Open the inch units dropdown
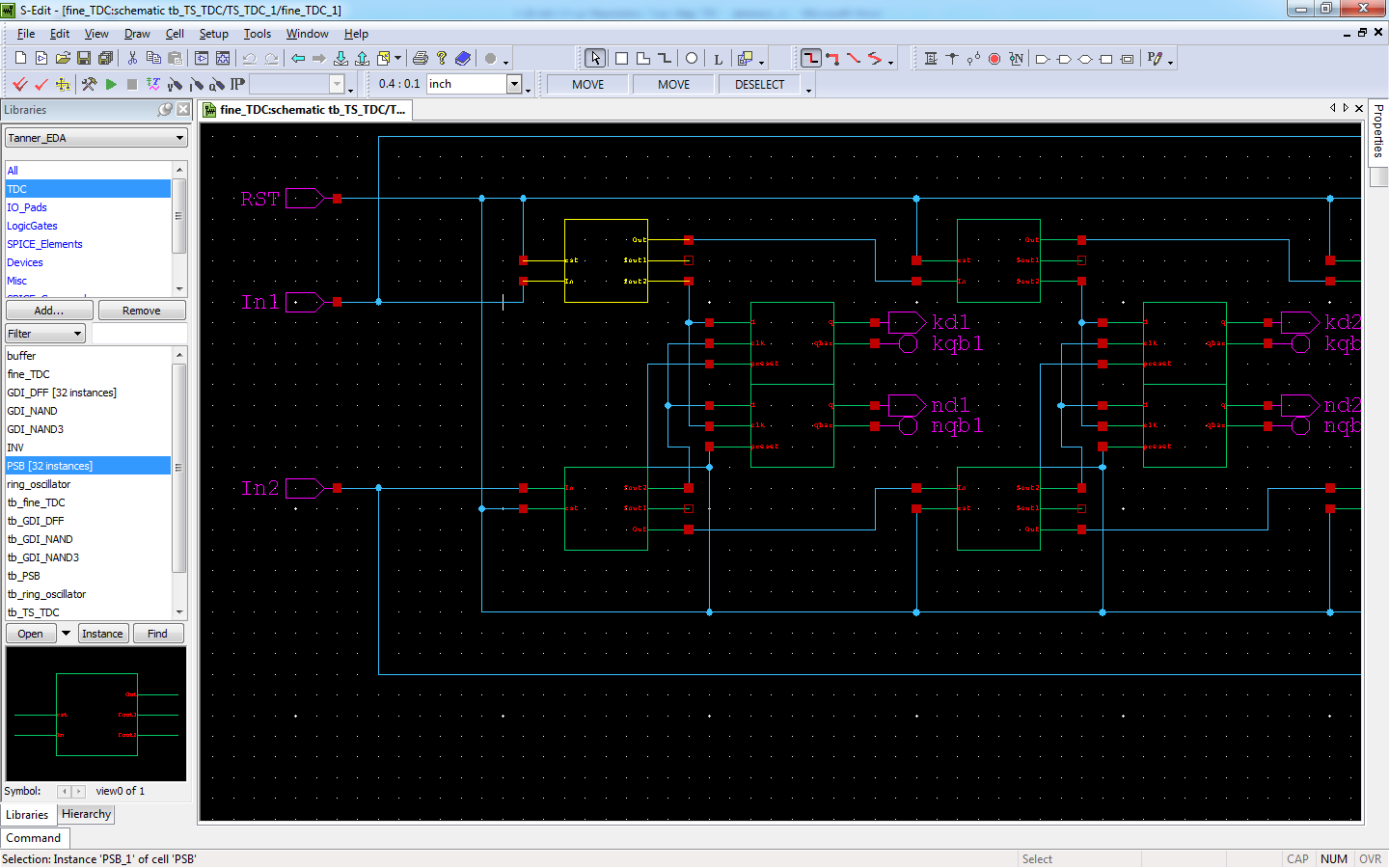 [x=514, y=84]
